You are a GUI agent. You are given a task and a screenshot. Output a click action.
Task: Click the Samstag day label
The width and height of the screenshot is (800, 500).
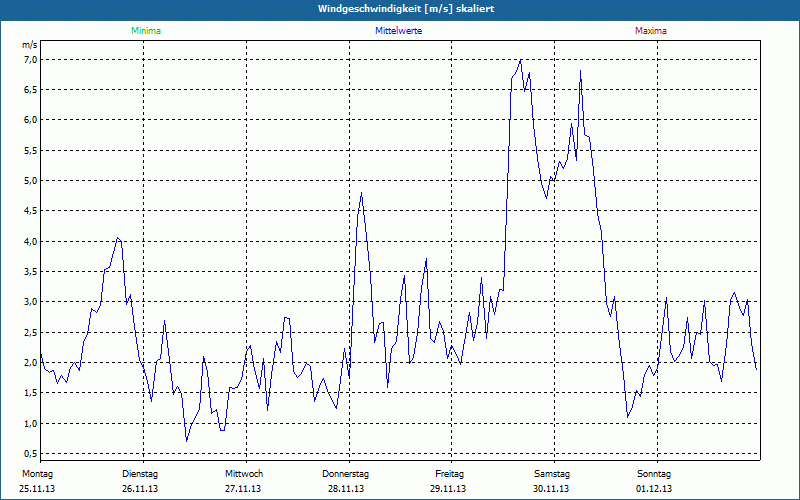click(x=552, y=474)
